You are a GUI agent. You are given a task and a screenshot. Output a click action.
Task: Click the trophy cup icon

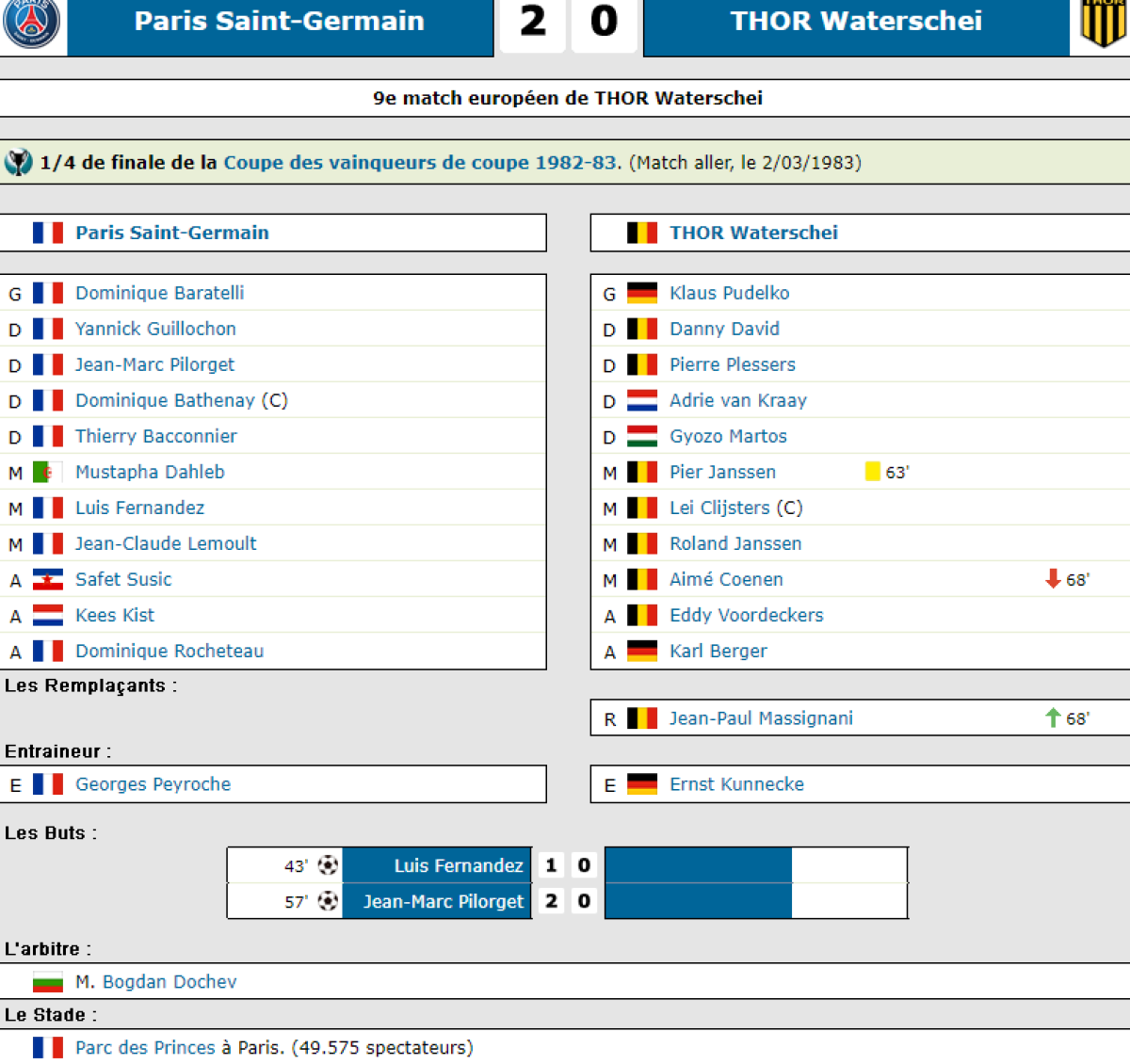[x=18, y=163]
